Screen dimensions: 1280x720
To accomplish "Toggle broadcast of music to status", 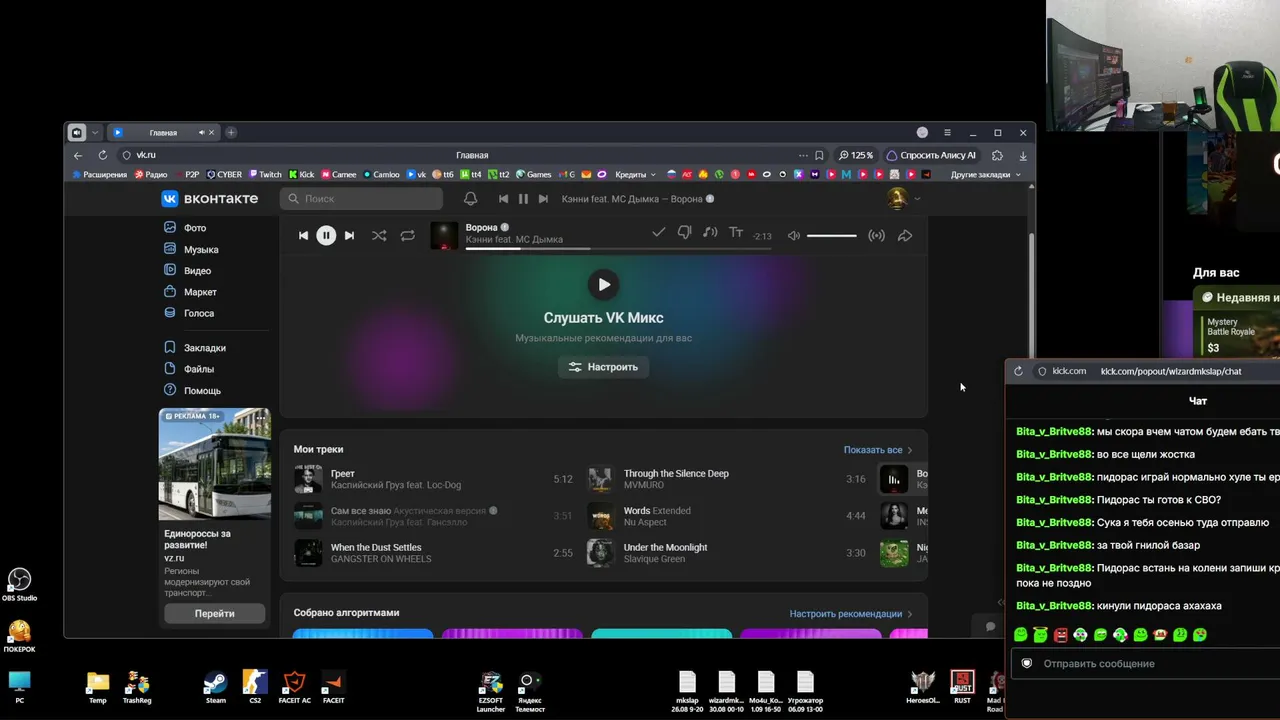I will coord(876,236).
